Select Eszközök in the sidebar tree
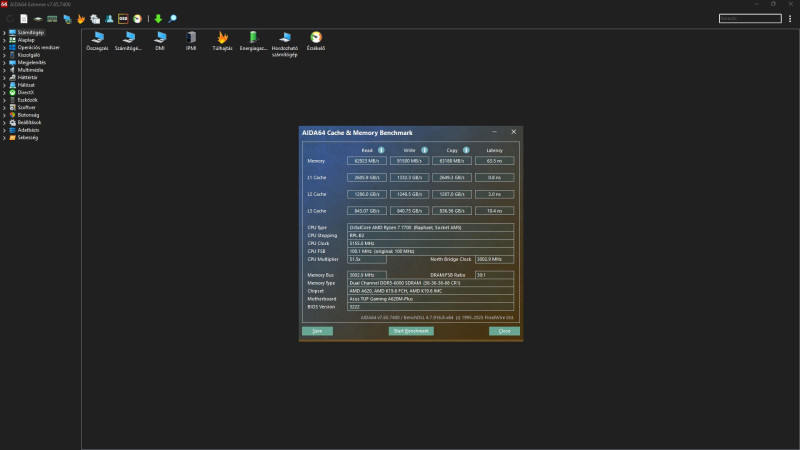 (28, 100)
